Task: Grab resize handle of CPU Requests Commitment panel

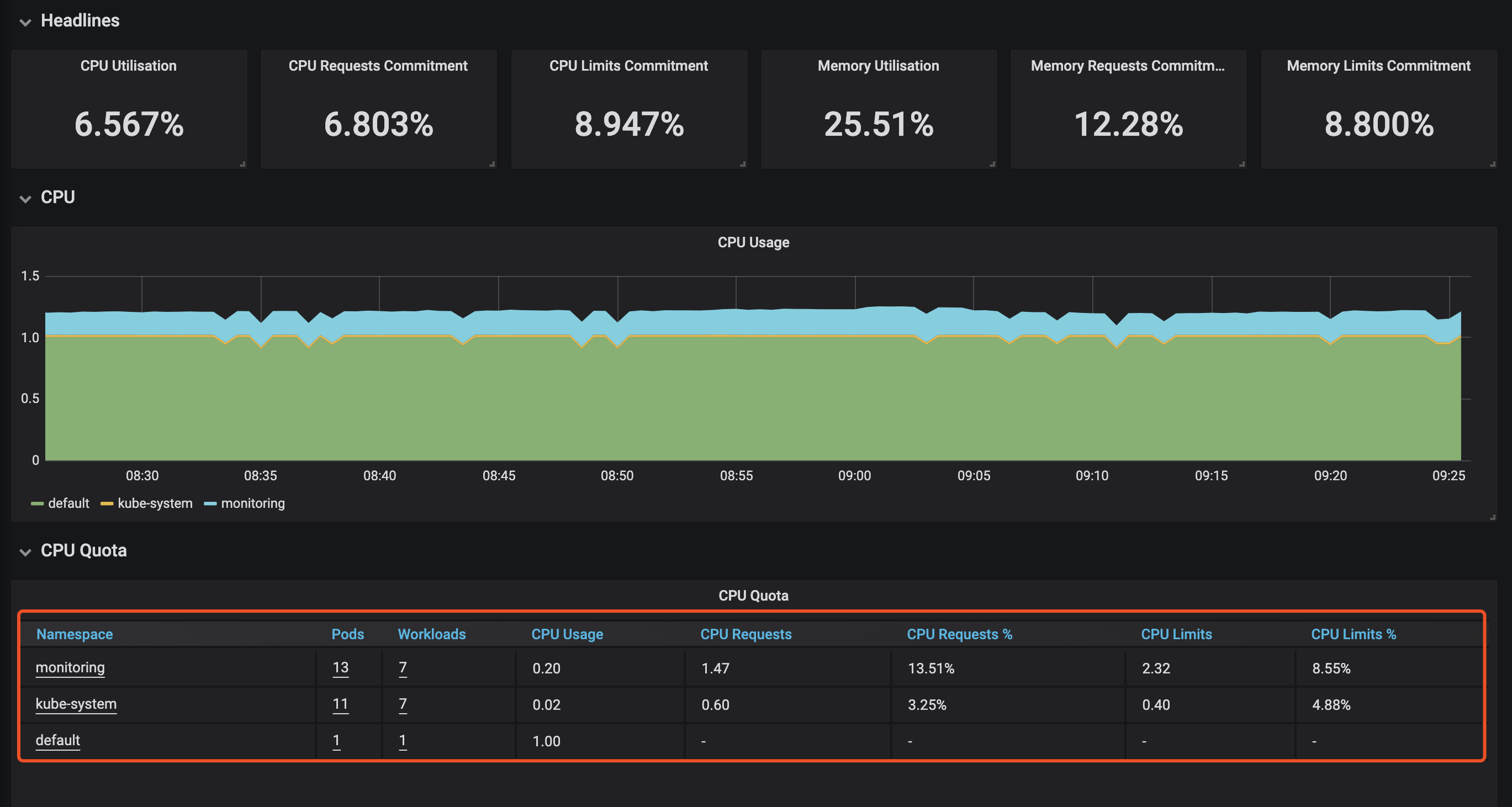Action: pyautogui.click(x=492, y=164)
